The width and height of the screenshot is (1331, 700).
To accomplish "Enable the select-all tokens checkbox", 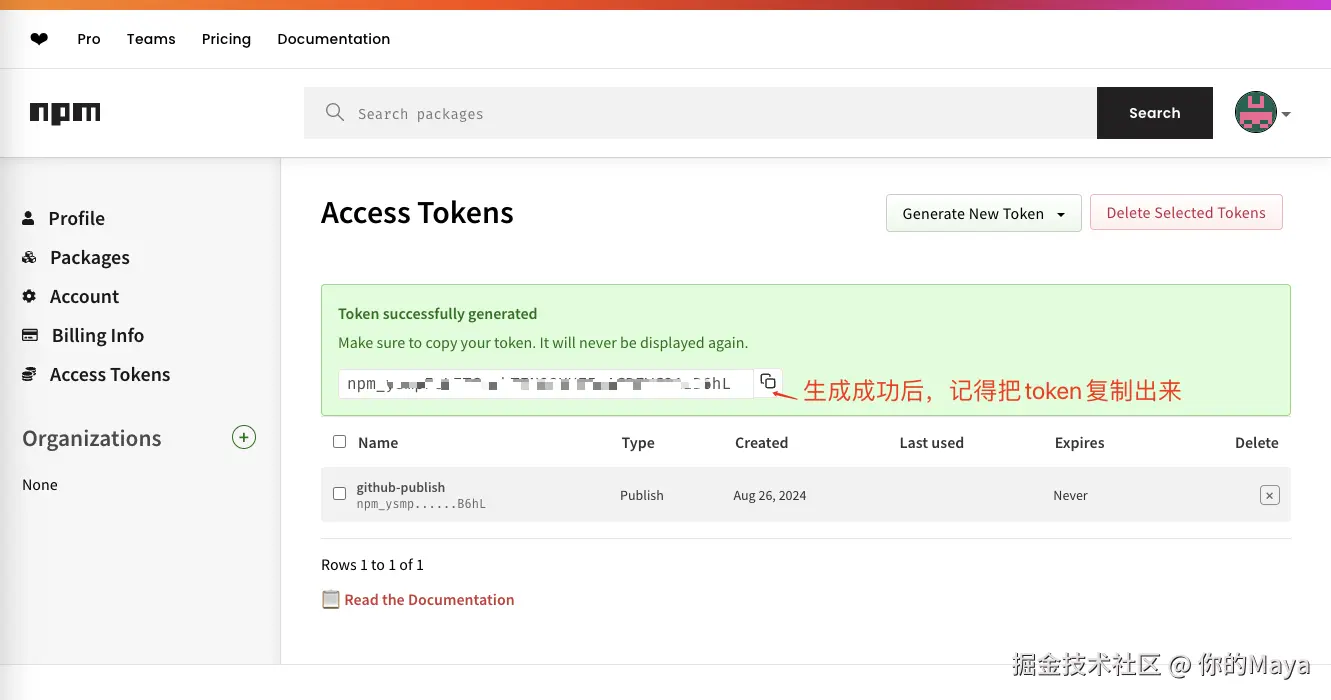I will [339, 441].
